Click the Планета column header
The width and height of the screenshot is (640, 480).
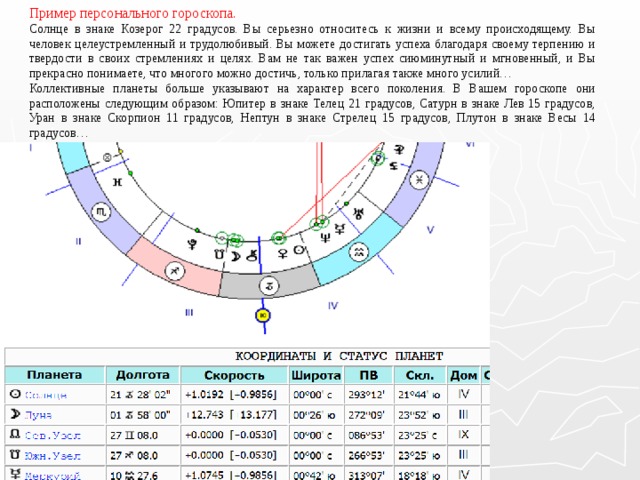(55, 375)
